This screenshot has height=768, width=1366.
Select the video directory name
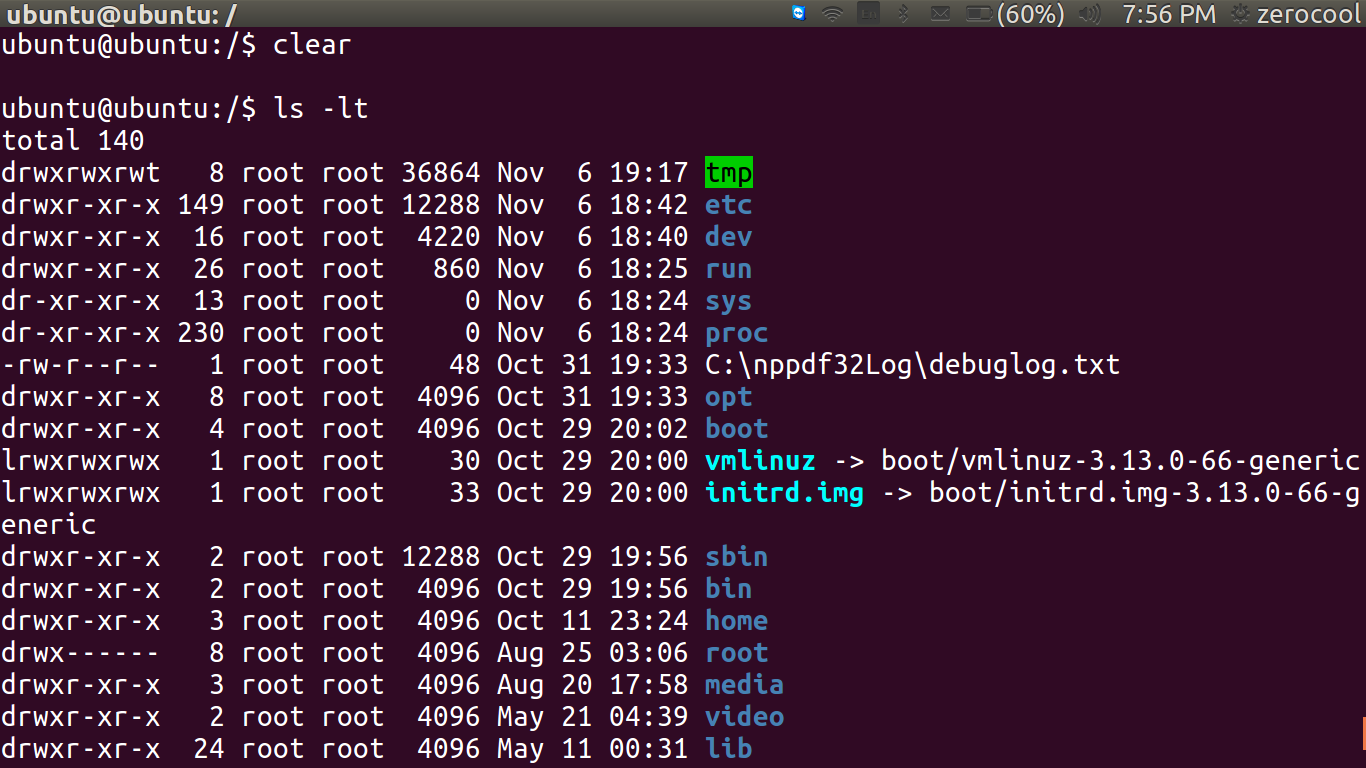click(745, 717)
